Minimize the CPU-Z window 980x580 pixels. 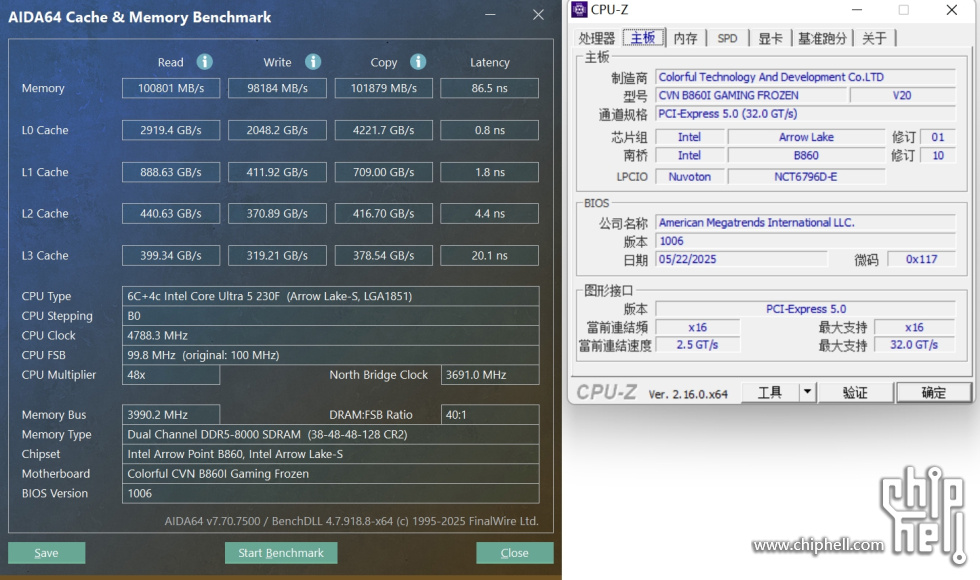857,9
